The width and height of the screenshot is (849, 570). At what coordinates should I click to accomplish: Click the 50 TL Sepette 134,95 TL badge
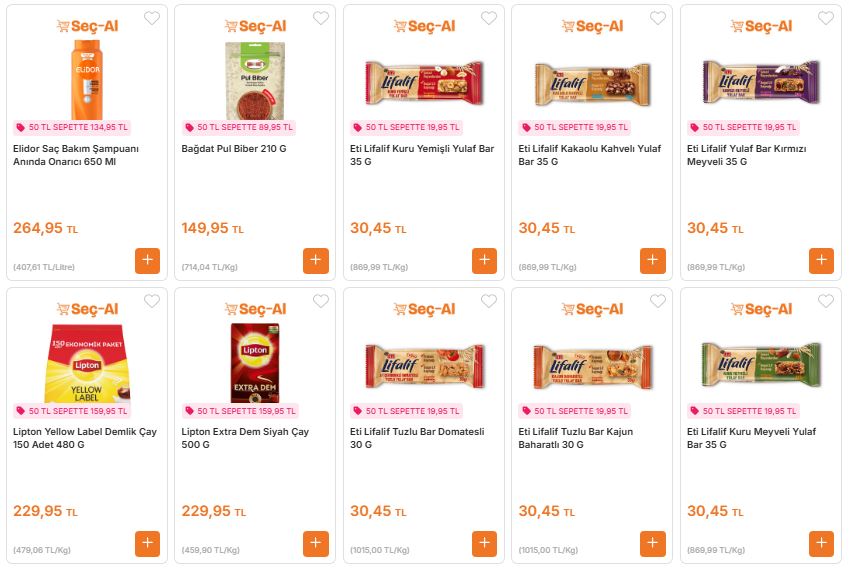[73, 128]
